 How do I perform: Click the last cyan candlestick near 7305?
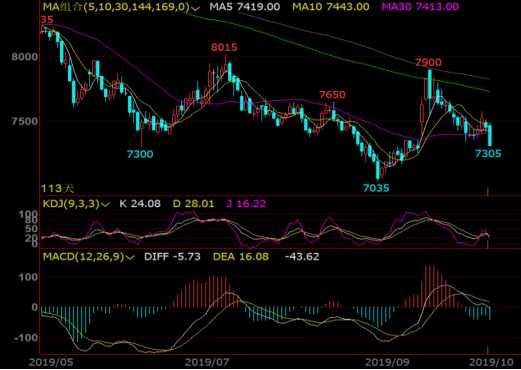tap(490, 135)
